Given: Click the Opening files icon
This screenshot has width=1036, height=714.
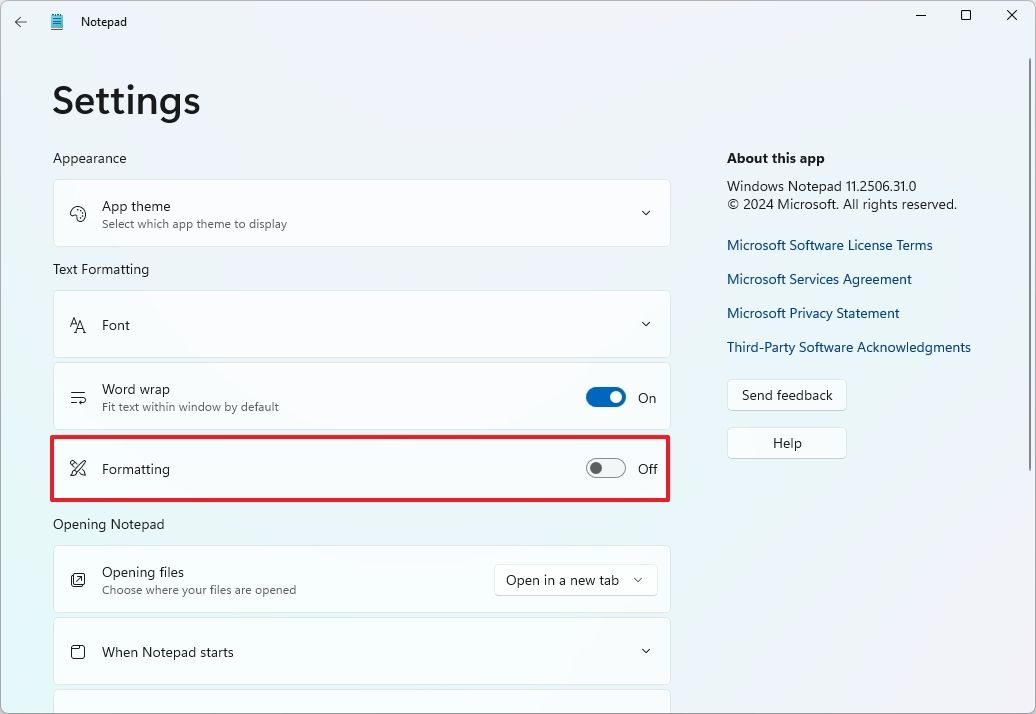Looking at the screenshot, I should (x=78, y=580).
